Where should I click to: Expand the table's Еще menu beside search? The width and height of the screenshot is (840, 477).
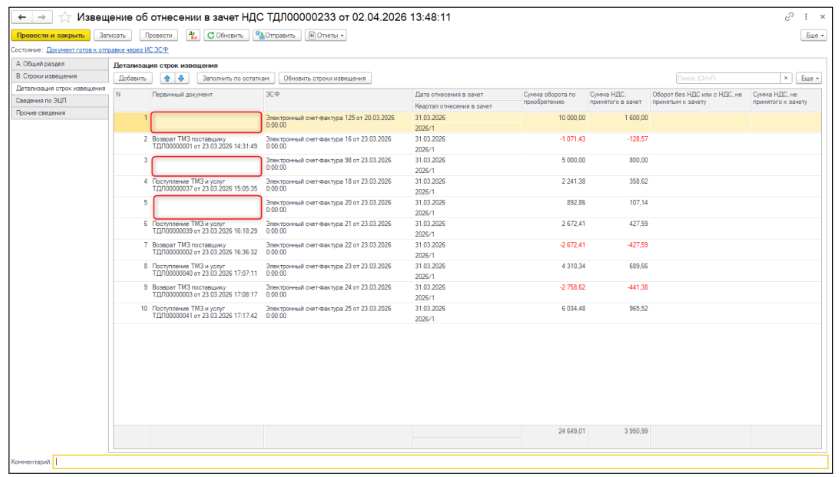pos(808,78)
